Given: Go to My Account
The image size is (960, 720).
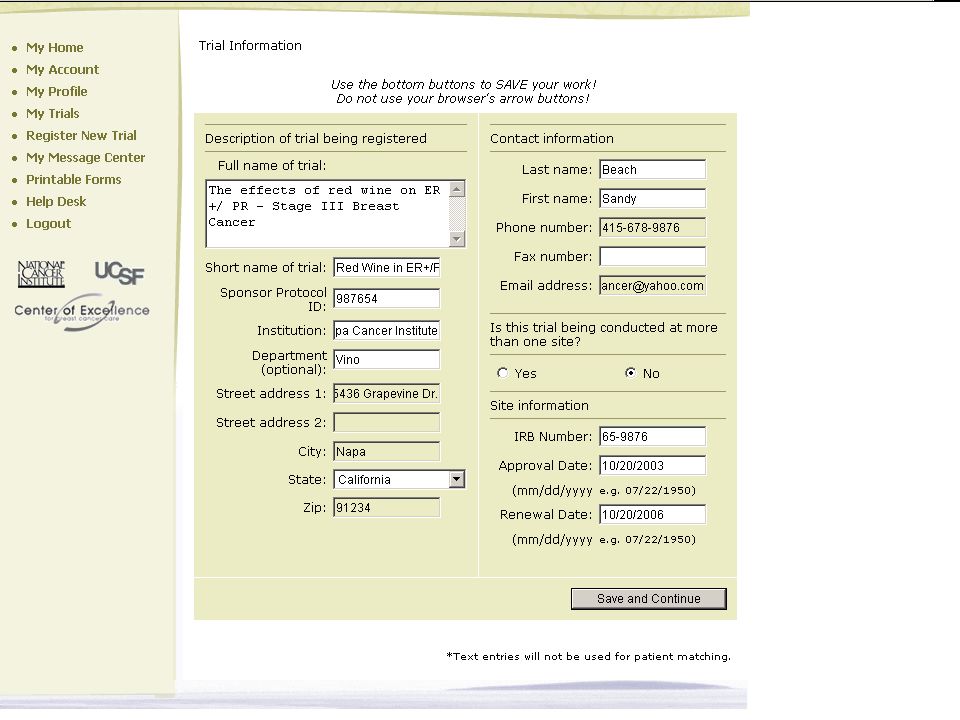Looking at the screenshot, I should click(x=62, y=70).
